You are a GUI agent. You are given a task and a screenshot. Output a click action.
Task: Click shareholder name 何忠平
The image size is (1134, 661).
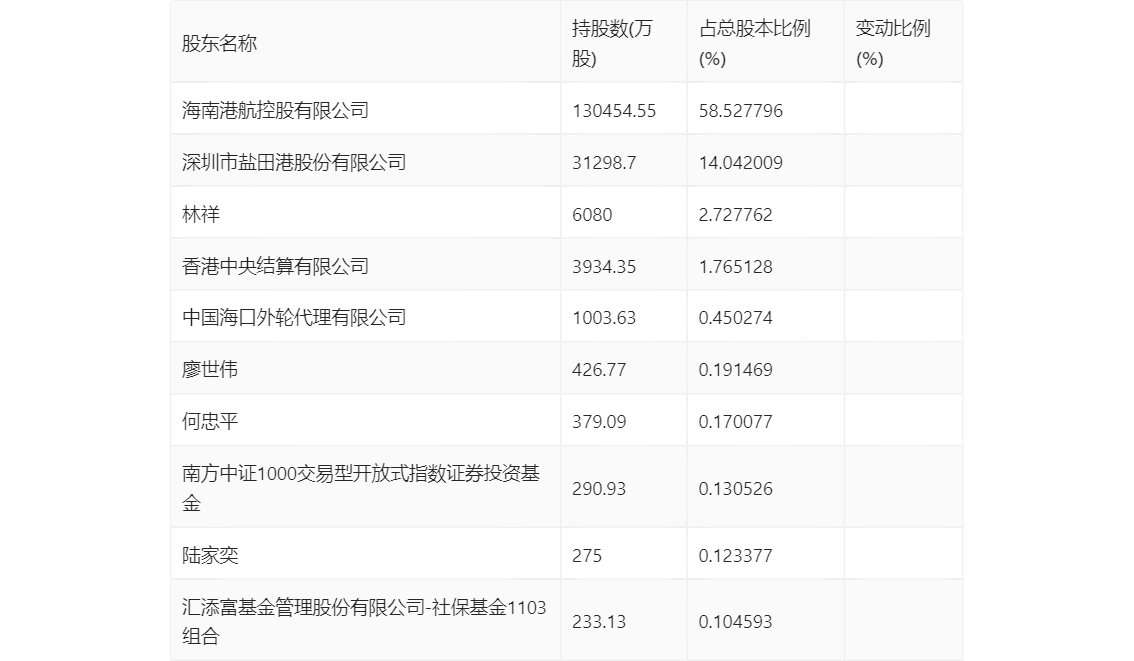(x=210, y=421)
